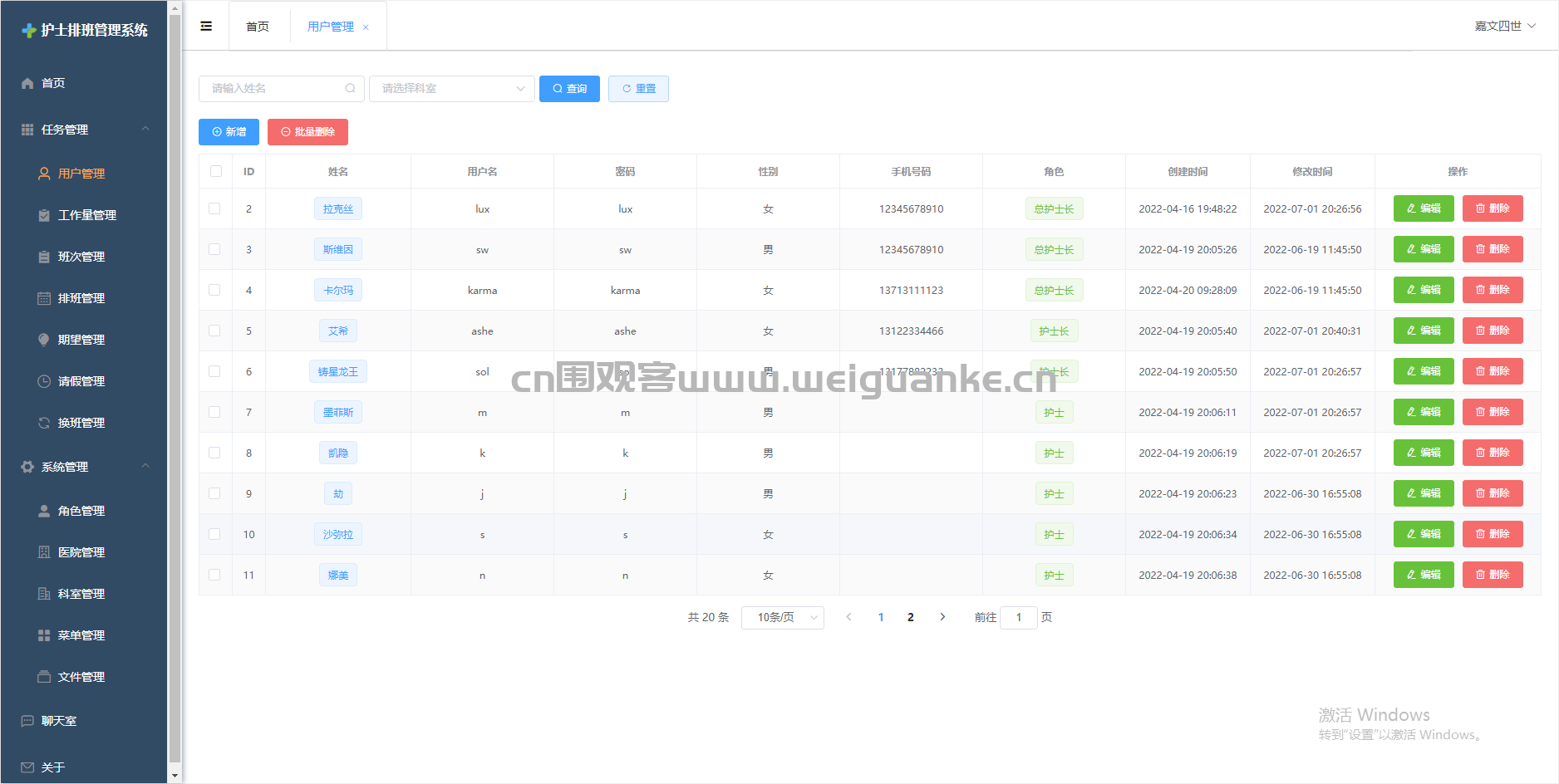This screenshot has width=1559, height=784.
Task: Click the 医院管理 building icon
Action: click(44, 552)
